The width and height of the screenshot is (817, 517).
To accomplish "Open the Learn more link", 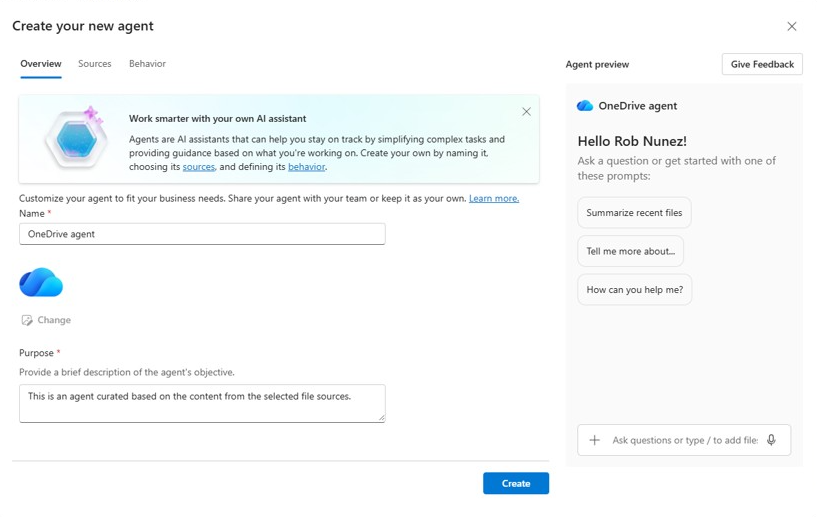I will [494, 199].
